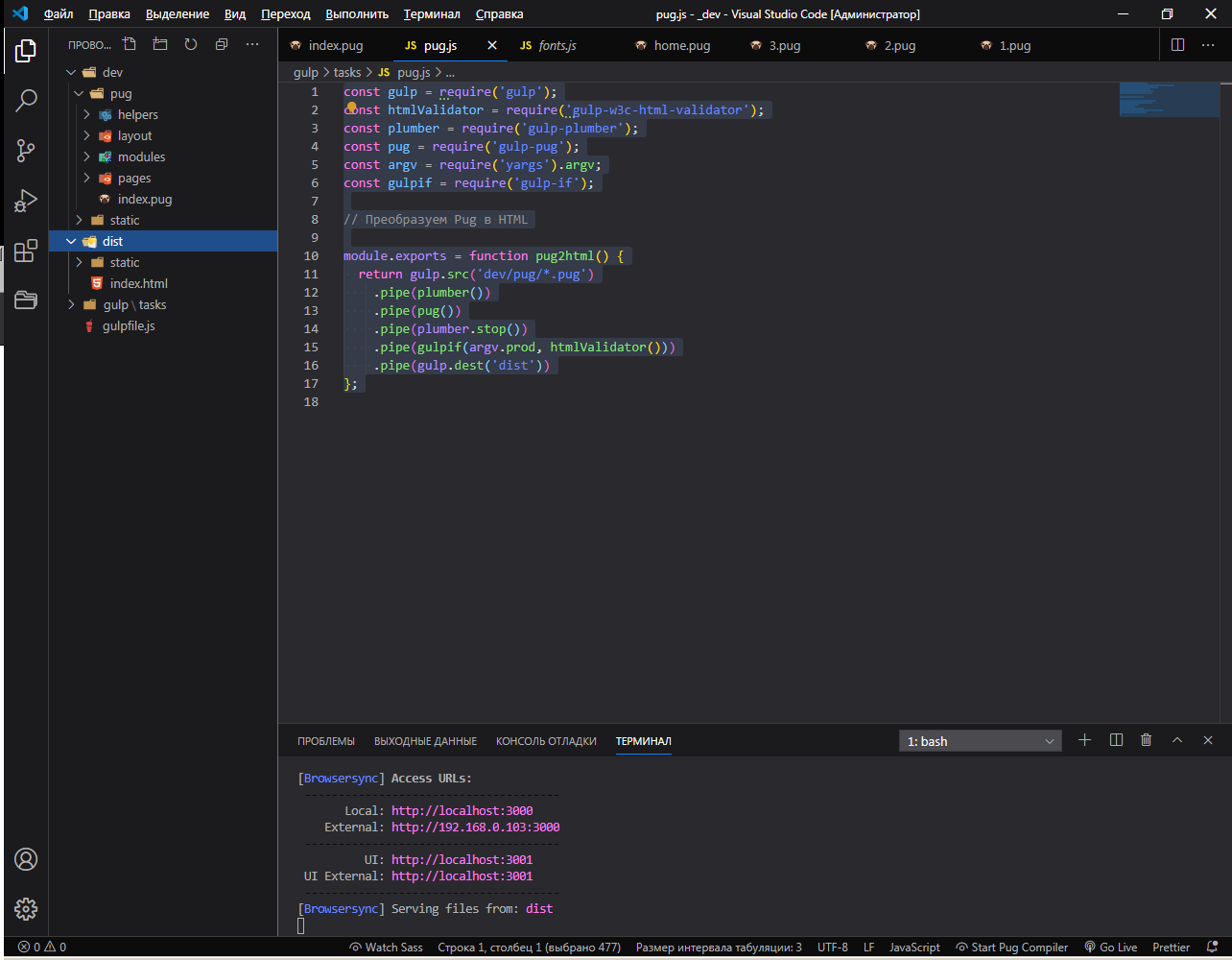Split the editor to the right
Image resolution: width=1232 pixels, height=960 pixels.
click(1178, 44)
